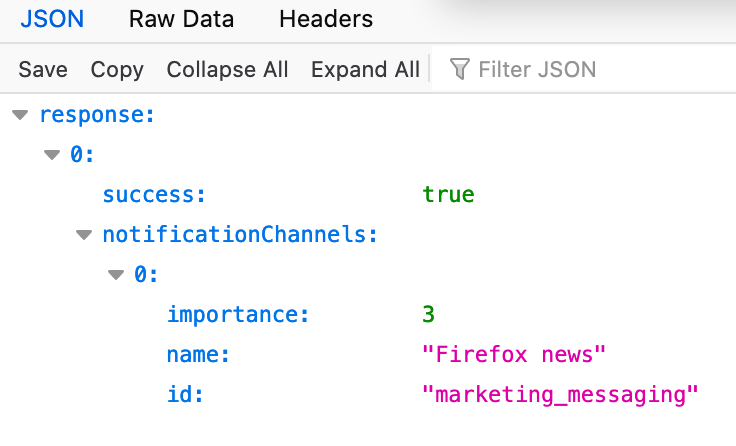Open the Raw Data tab
The height and width of the screenshot is (446, 736).
tap(181, 19)
